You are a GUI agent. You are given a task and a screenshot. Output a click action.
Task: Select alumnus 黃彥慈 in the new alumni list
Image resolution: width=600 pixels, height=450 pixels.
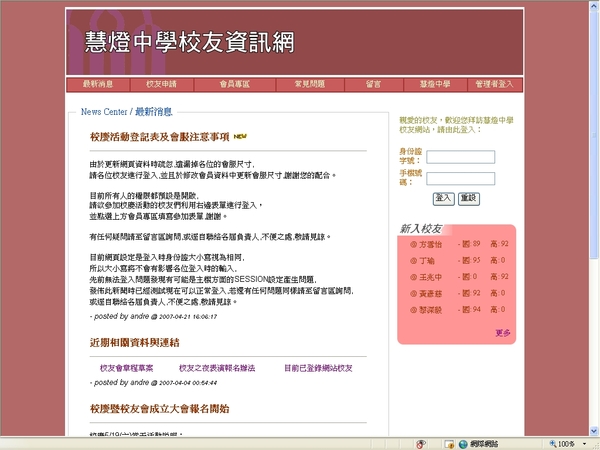(430, 293)
